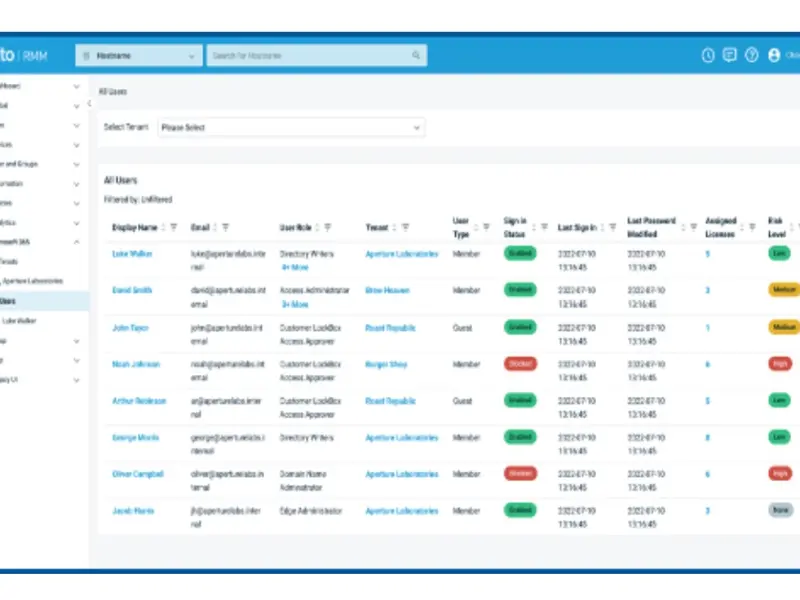Click the filter icon beside Email column
The image size is (800, 600).
225,227
